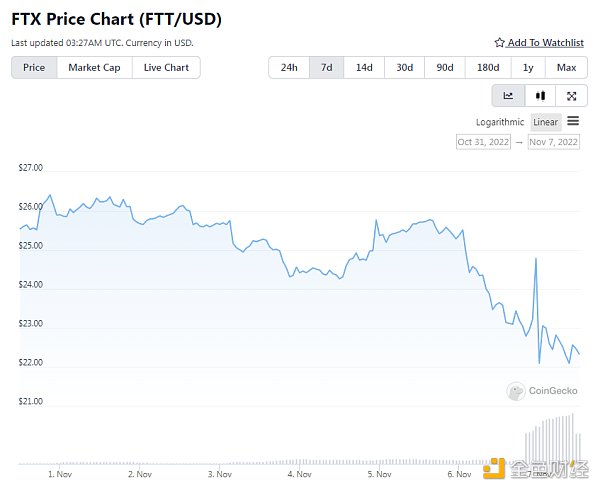Open the Oct 31, 2022 start date field
The width and height of the screenshot is (600, 490).
[x=484, y=142]
